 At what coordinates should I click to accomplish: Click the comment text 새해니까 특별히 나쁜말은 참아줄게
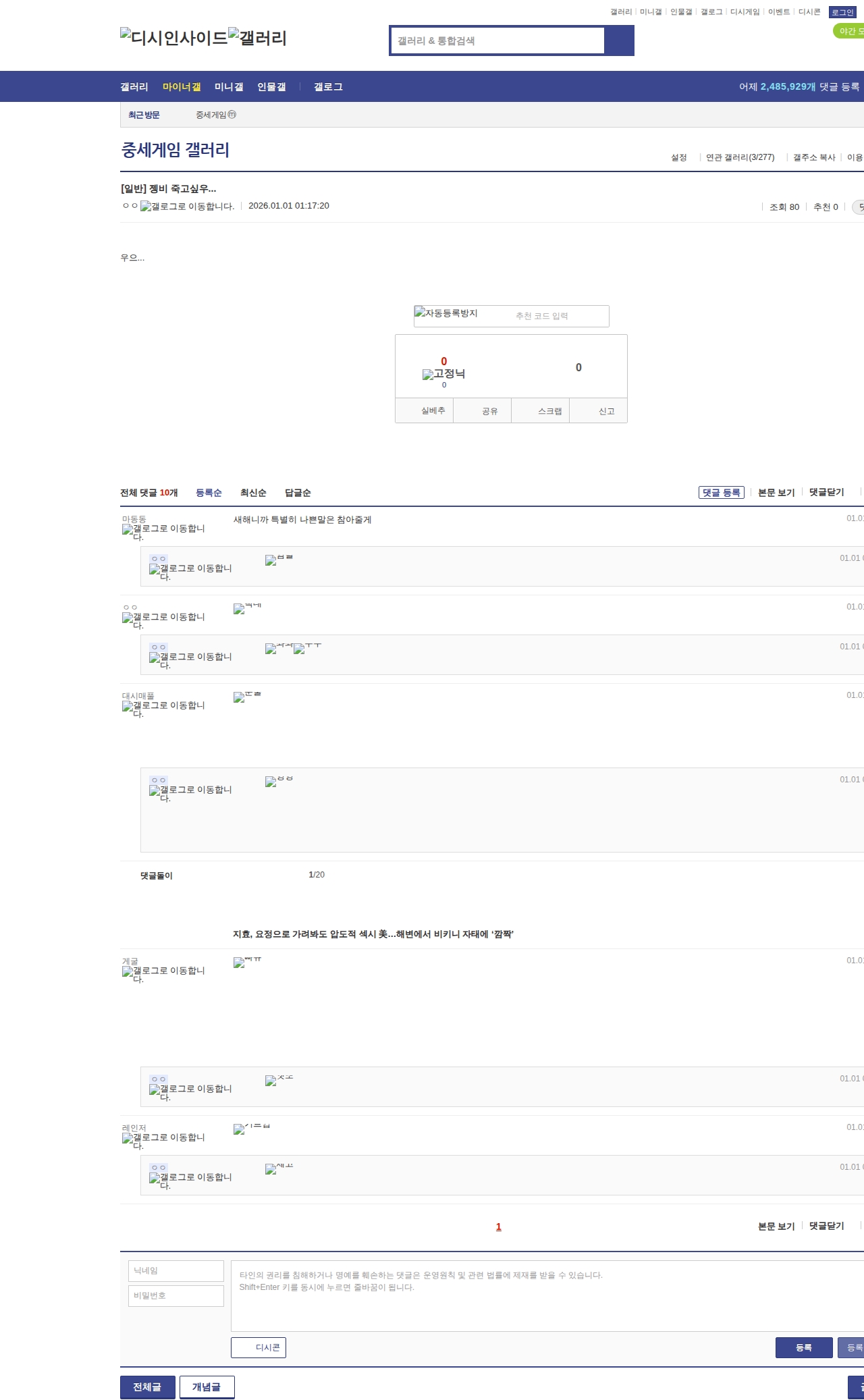click(x=302, y=520)
